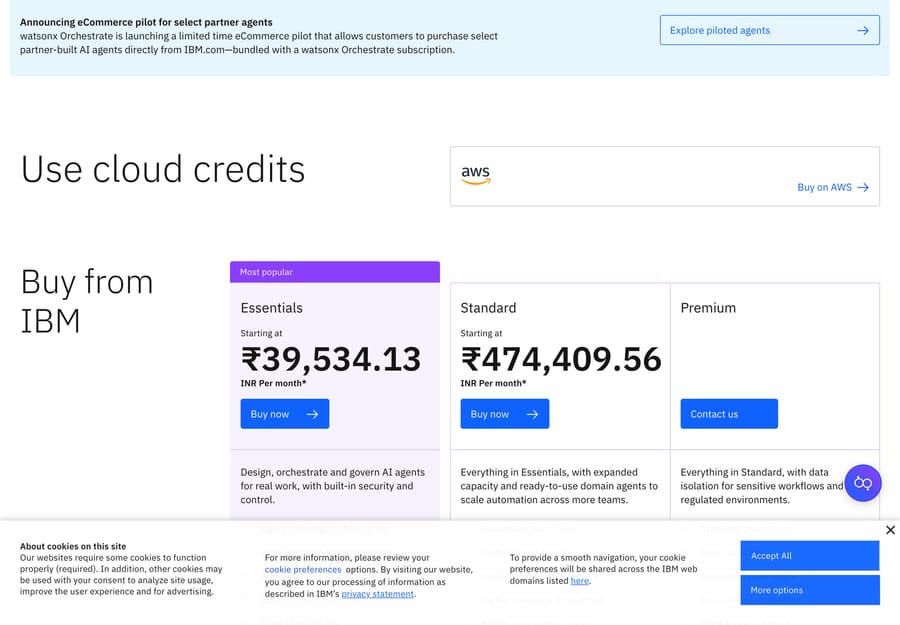The height and width of the screenshot is (625, 900).
Task: Click More options in cookie banner
Action: pos(809,590)
